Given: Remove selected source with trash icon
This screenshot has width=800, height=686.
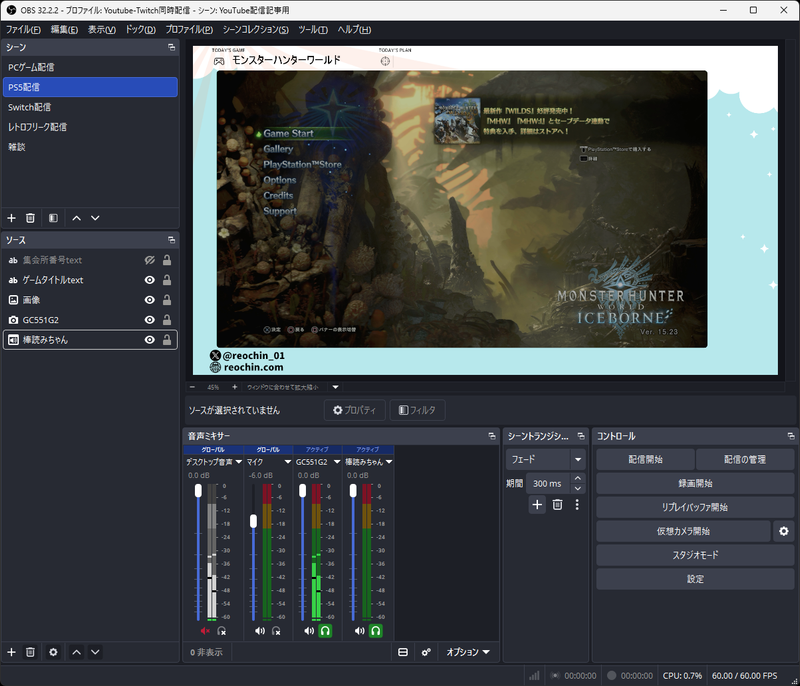Looking at the screenshot, I should click(x=30, y=652).
